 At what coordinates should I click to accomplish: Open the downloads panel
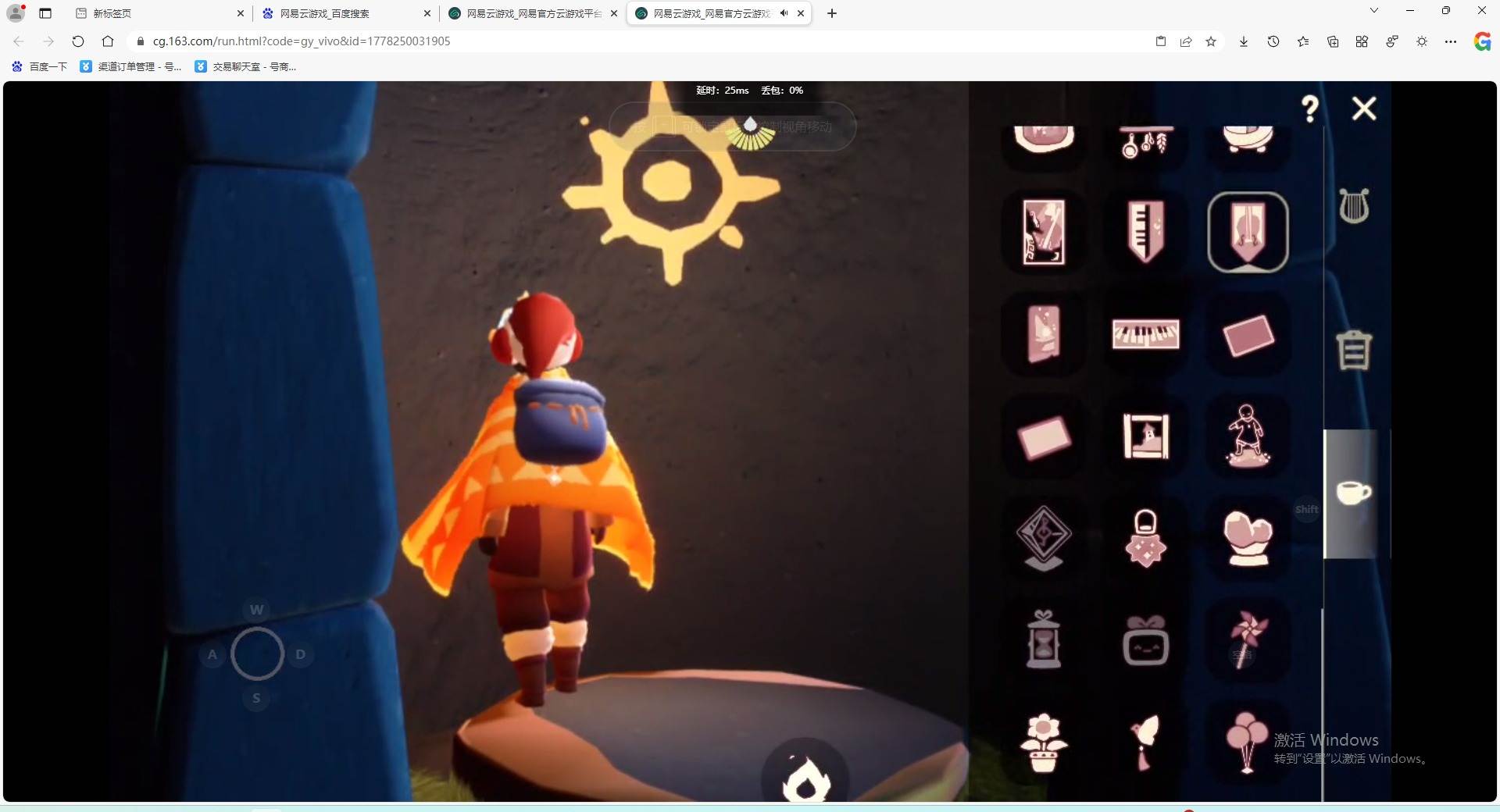pyautogui.click(x=1244, y=41)
